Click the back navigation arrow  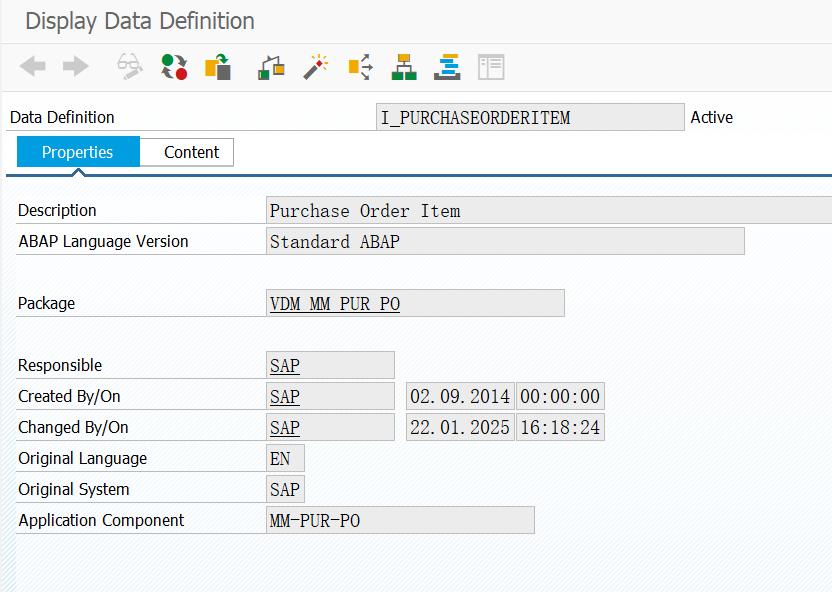pos(31,67)
